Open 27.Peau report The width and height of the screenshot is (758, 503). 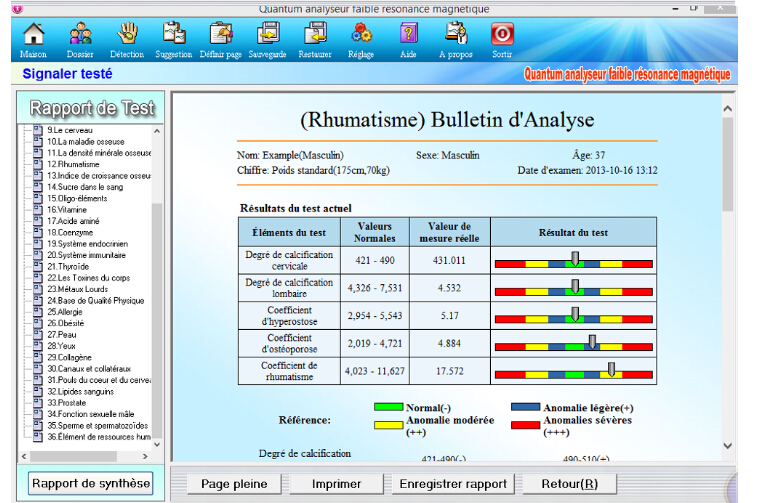pyautogui.click(x=62, y=334)
